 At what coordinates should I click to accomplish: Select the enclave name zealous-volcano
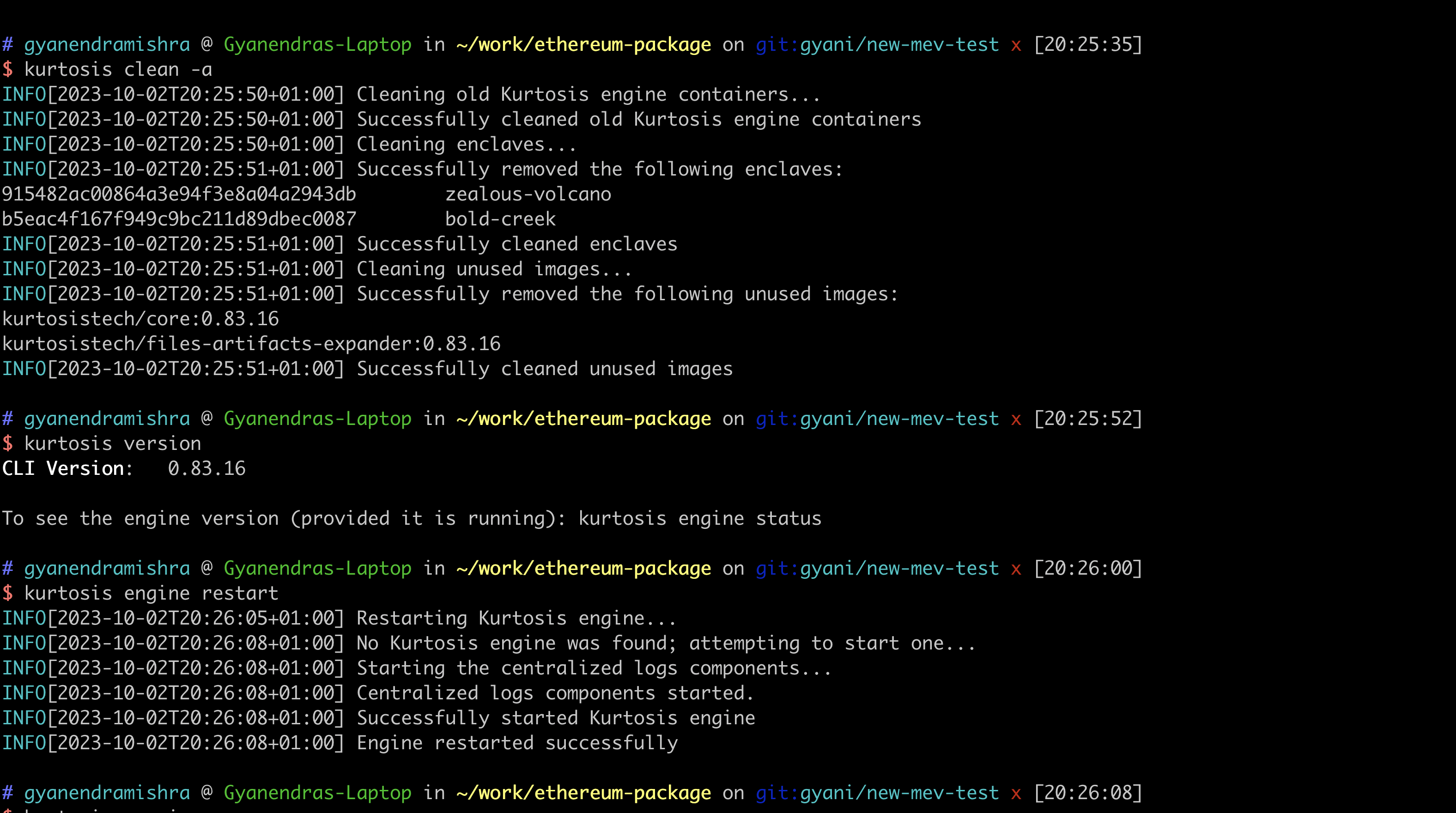click(x=528, y=194)
